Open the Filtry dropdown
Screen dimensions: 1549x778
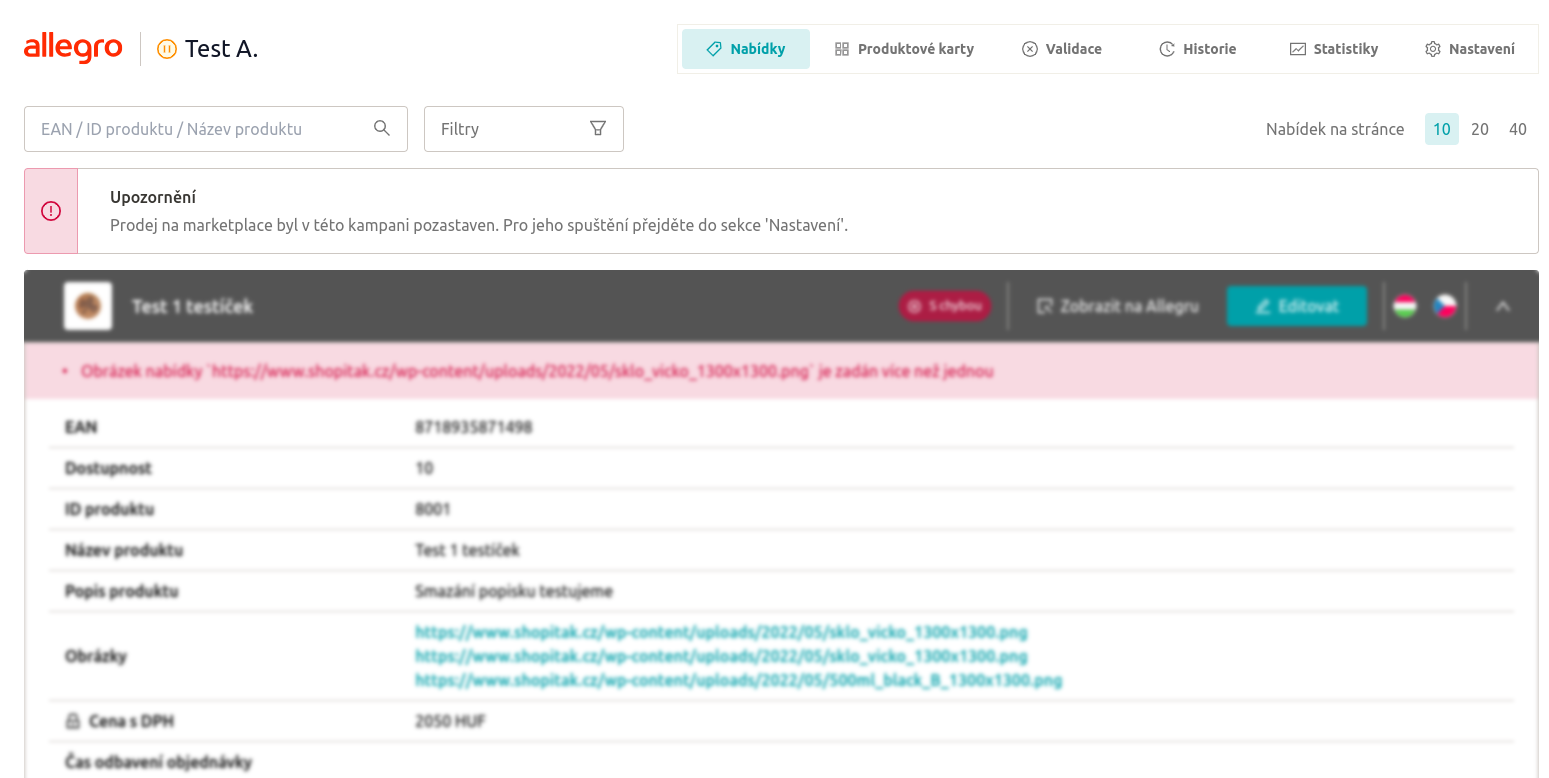click(523, 129)
